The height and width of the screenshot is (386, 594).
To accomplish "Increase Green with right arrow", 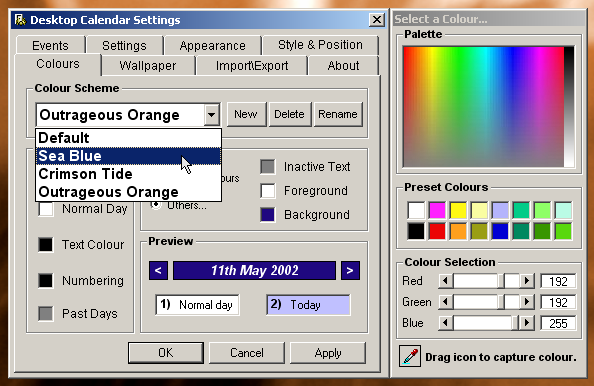I will tap(527, 302).
